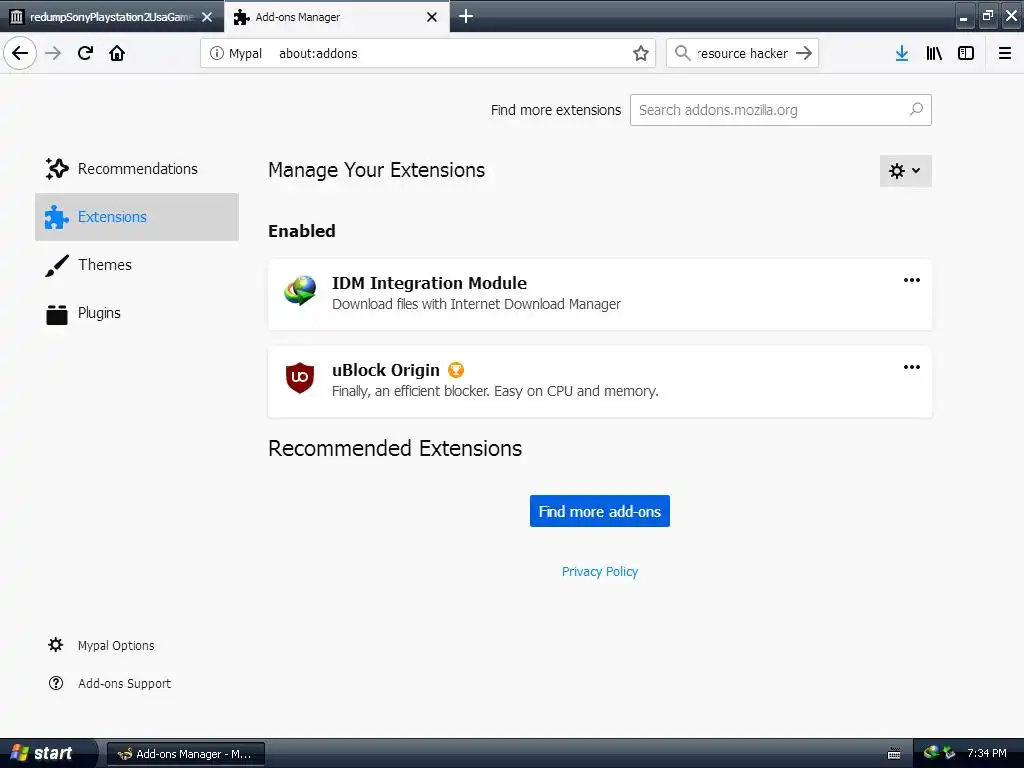
Task: Open Mypal Options from the sidebar
Action: [116, 646]
